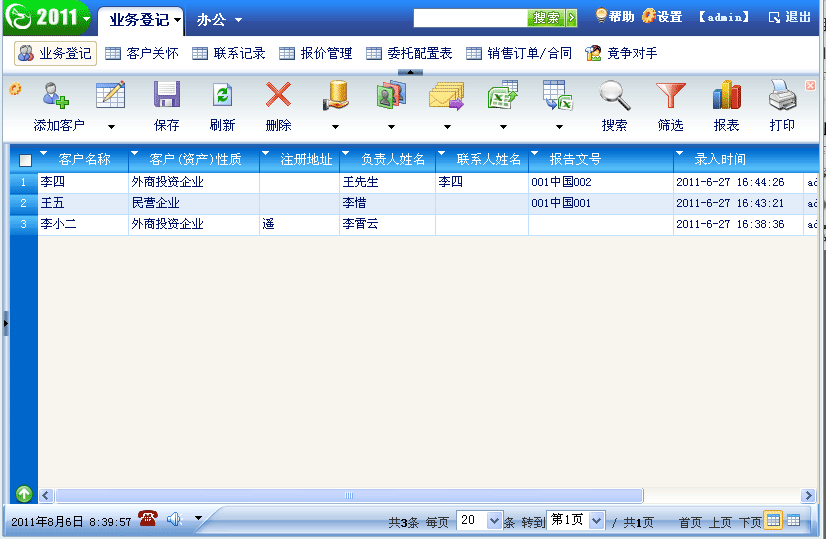Open the edit notepad-with-pencil toolbar icon

coord(111,95)
